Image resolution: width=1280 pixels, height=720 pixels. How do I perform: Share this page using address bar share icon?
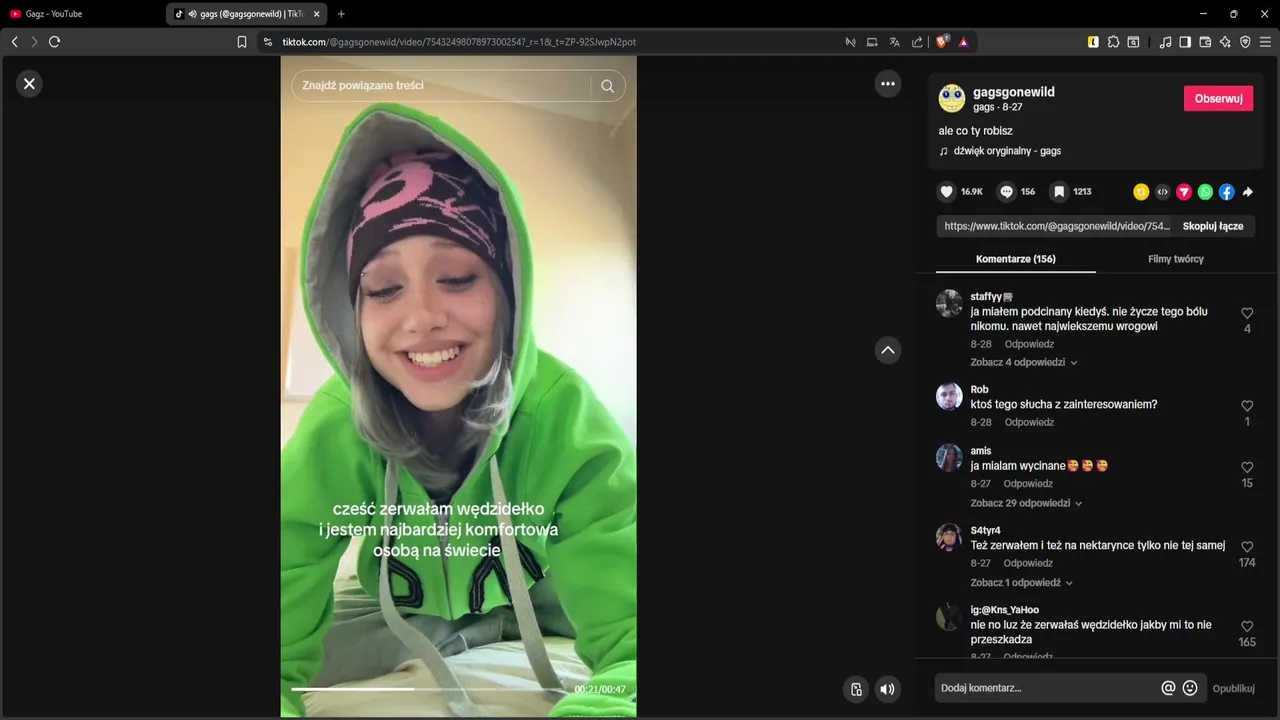917,42
